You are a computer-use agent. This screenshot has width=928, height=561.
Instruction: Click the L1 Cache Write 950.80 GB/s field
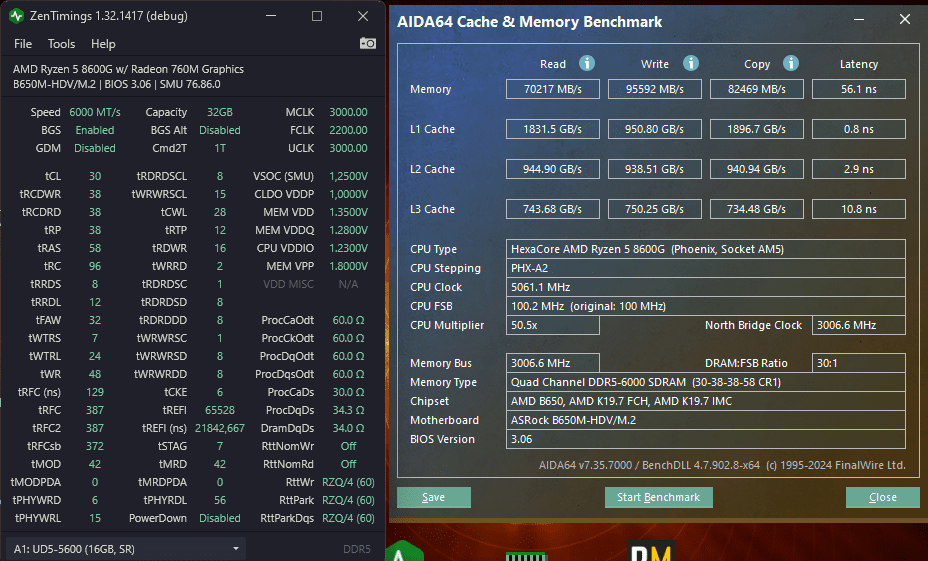[655, 129]
